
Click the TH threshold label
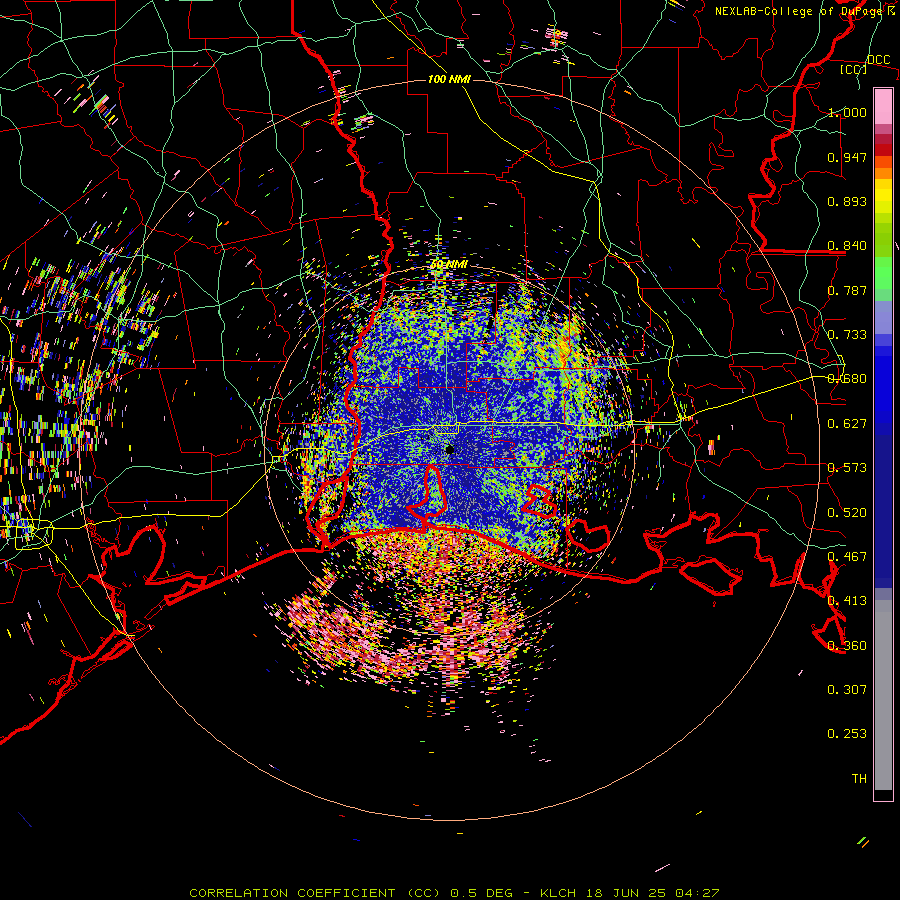pos(859,779)
